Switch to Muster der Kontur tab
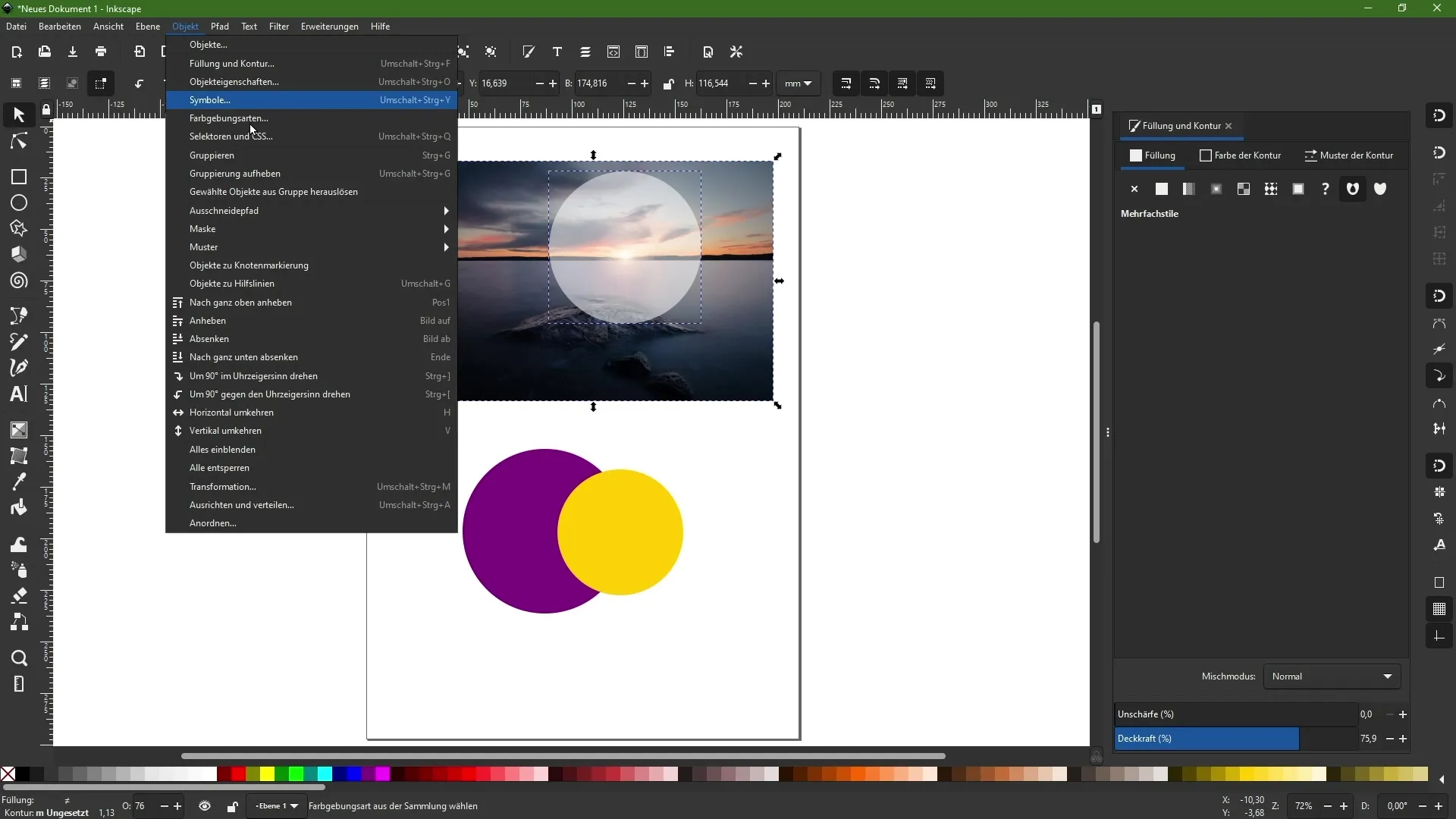The height and width of the screenshot is (819, 1456). click(x=1349, y=155)
